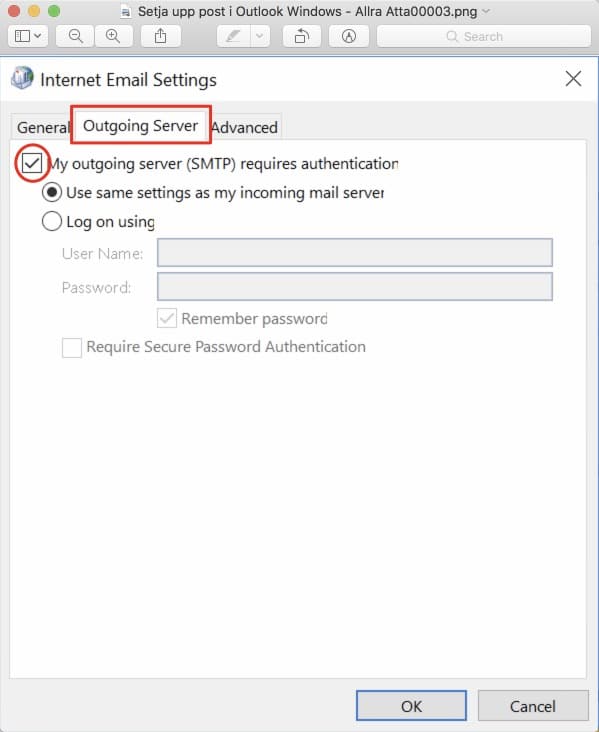Click the zoom in magnifier icon

point(113,36)
